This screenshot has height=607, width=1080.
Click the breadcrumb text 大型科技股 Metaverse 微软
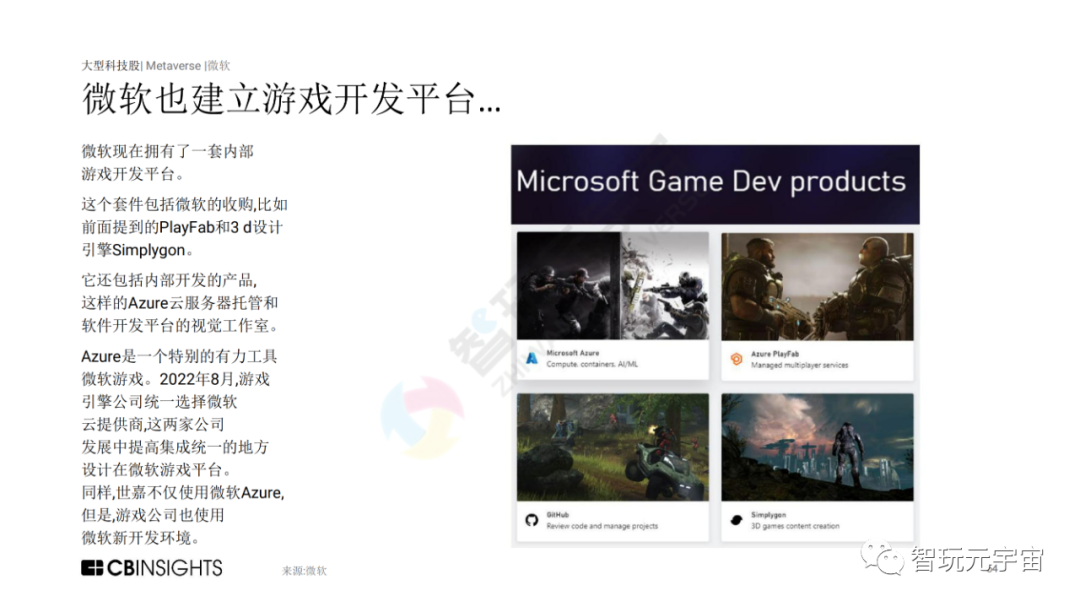pyautogui.click(x=156, y=65)
